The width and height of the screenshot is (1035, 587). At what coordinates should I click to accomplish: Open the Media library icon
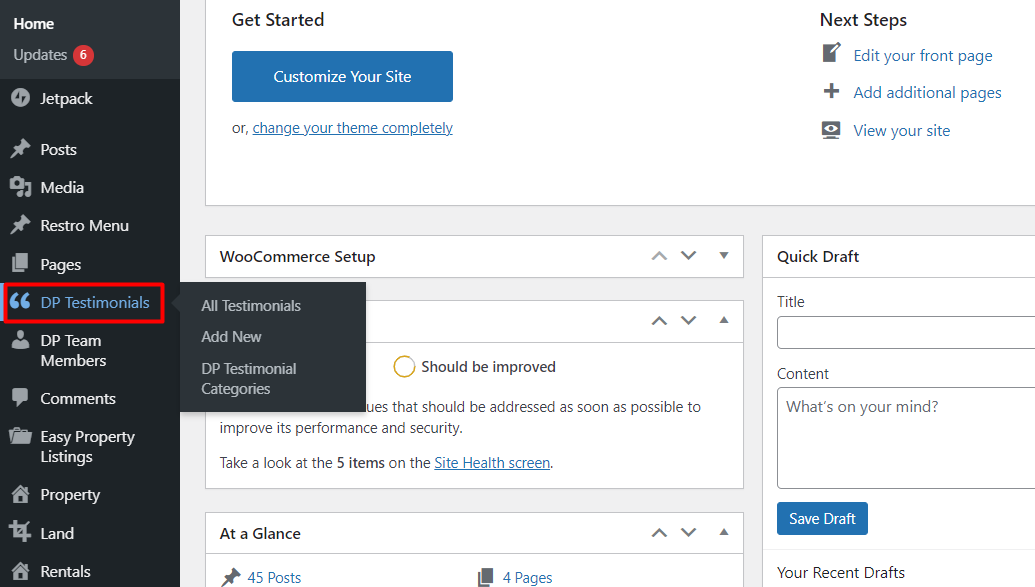point(22,187)
